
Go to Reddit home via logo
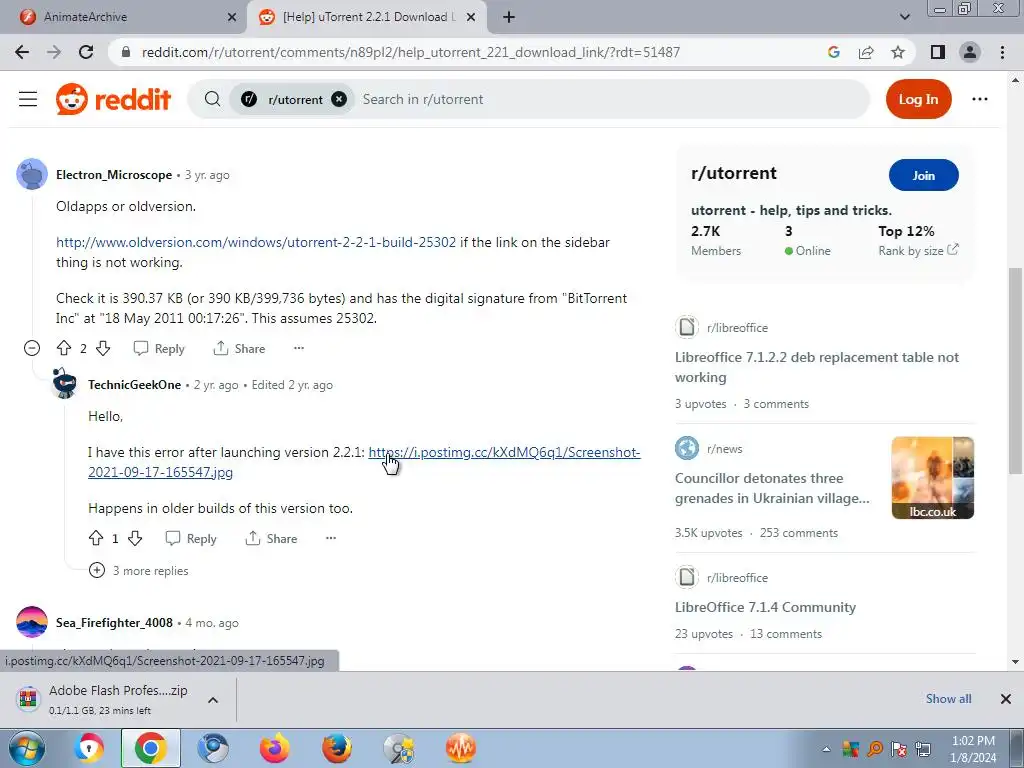pyautogui.click(x=114, y=99)
